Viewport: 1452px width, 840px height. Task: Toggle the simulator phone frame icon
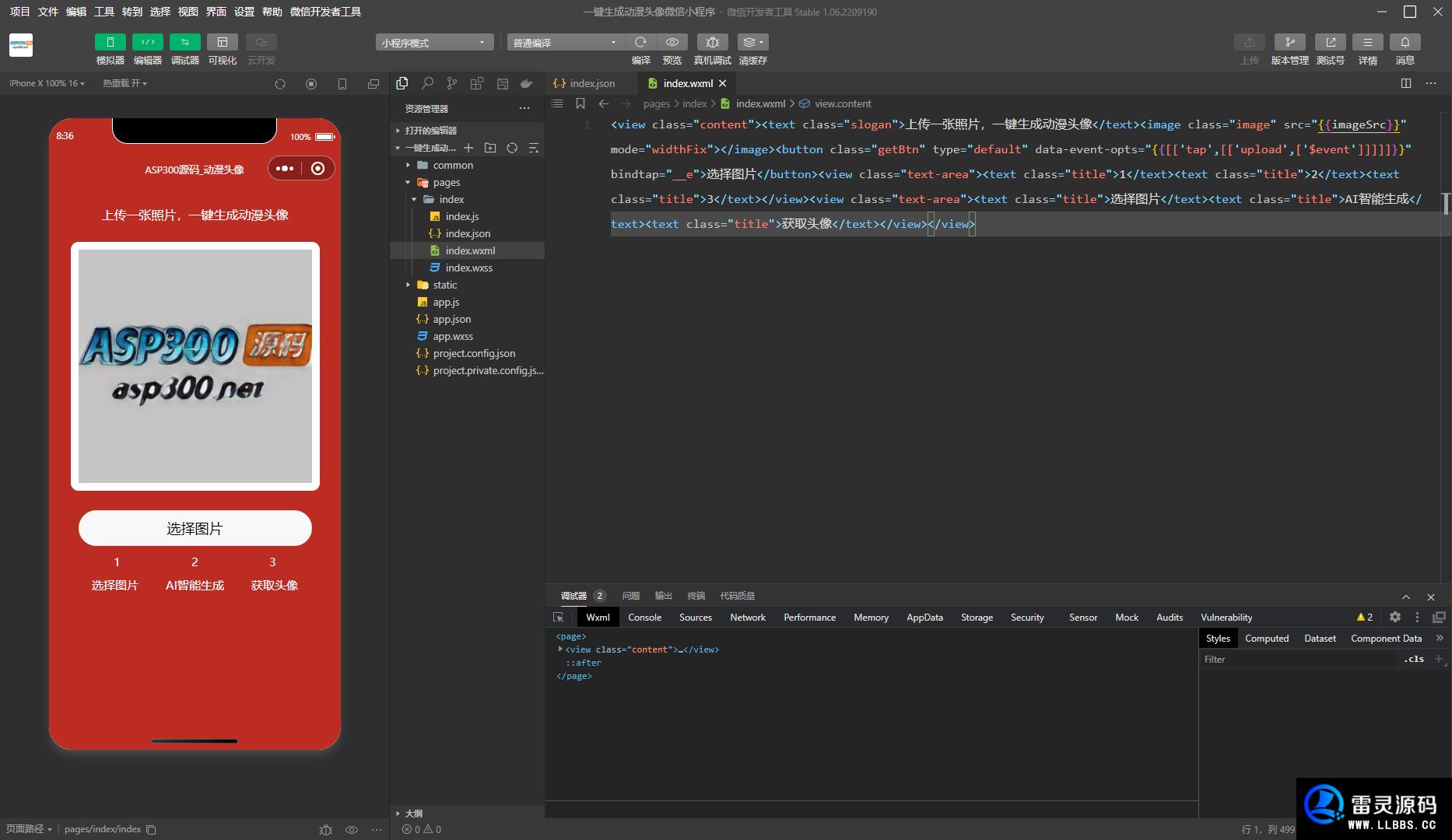click(x=342, y=84)
